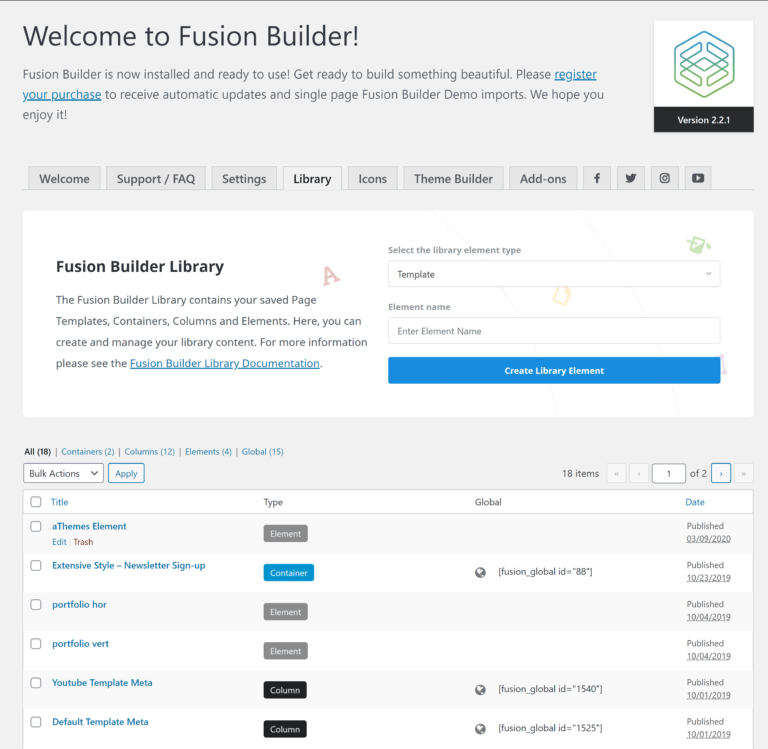Click shortcode [fusion_global id="1525"]
This screenshot has width=768, height=749.
550,728
